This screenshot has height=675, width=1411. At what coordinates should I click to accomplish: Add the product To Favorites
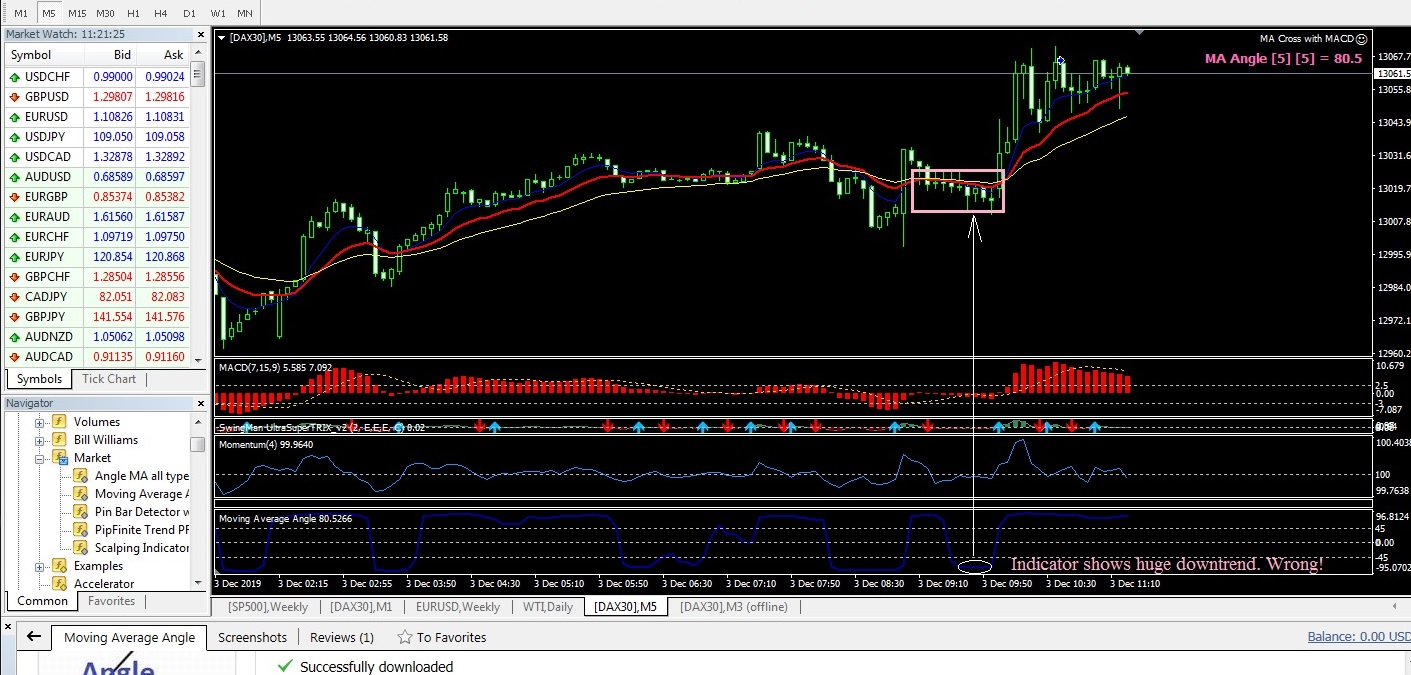click(441, 637)
